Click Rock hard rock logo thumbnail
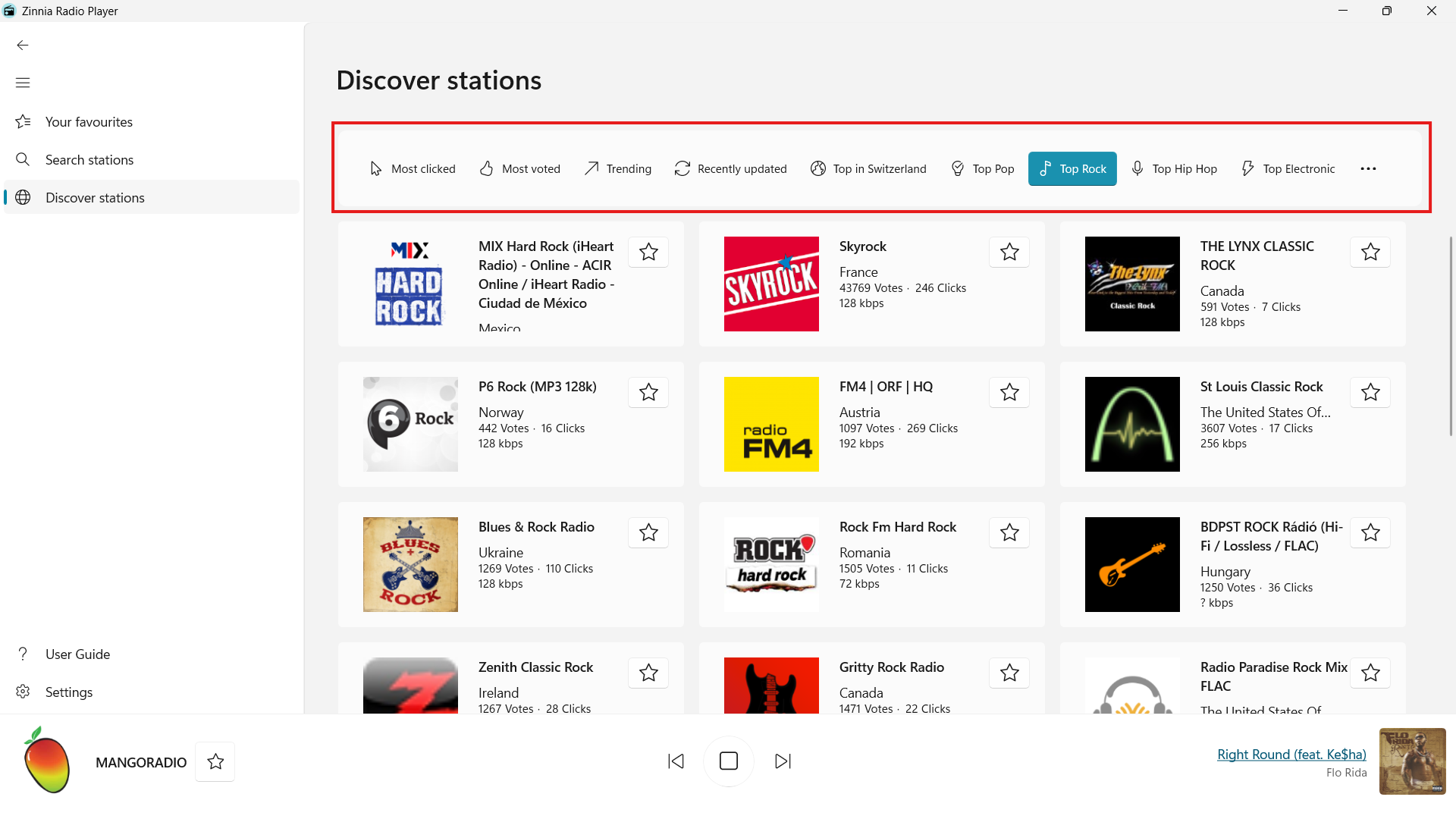This screenshot has height=819, width=1456. click(x=771, y=564)
